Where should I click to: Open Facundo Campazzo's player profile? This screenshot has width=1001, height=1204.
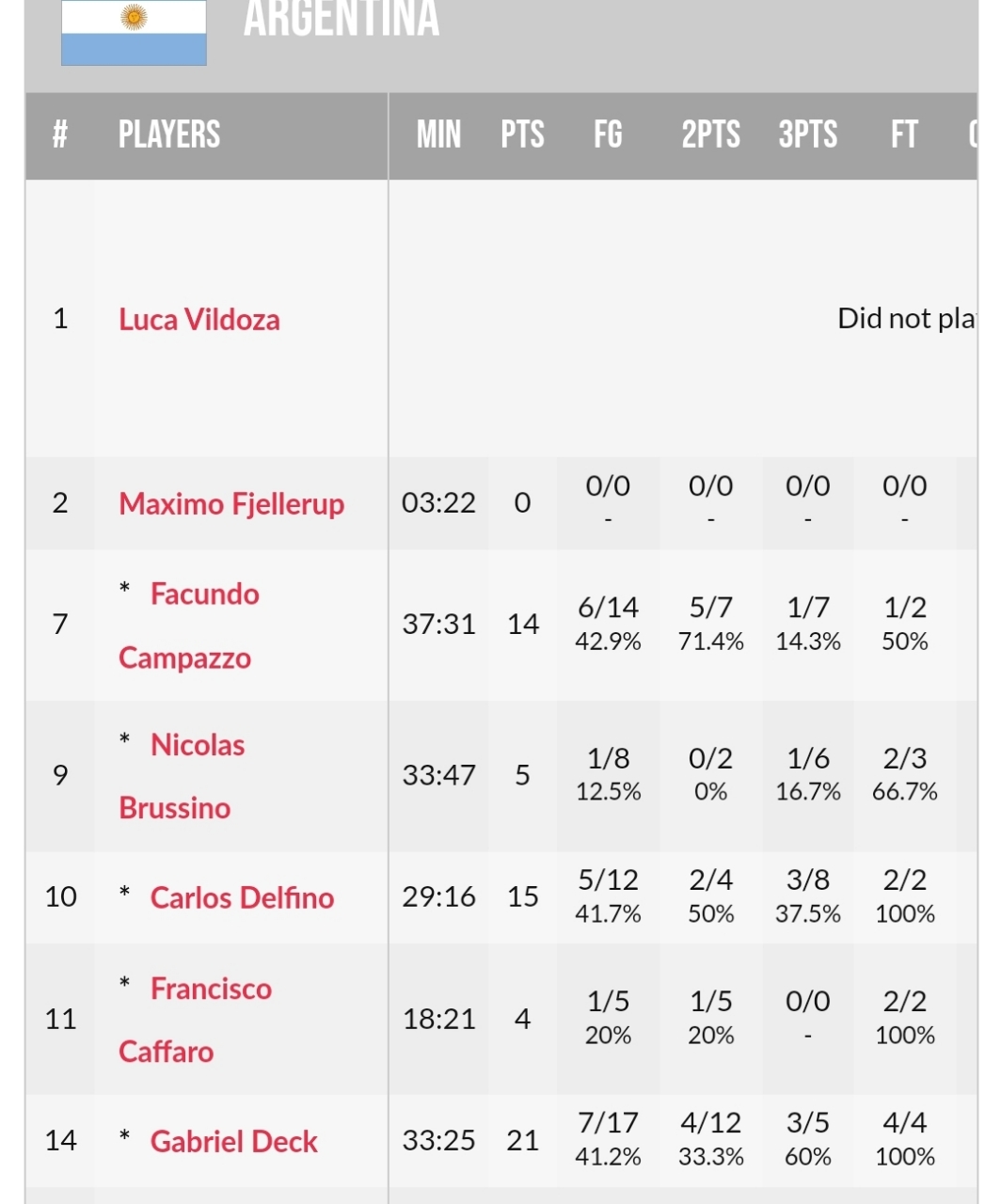click(189, 626)
